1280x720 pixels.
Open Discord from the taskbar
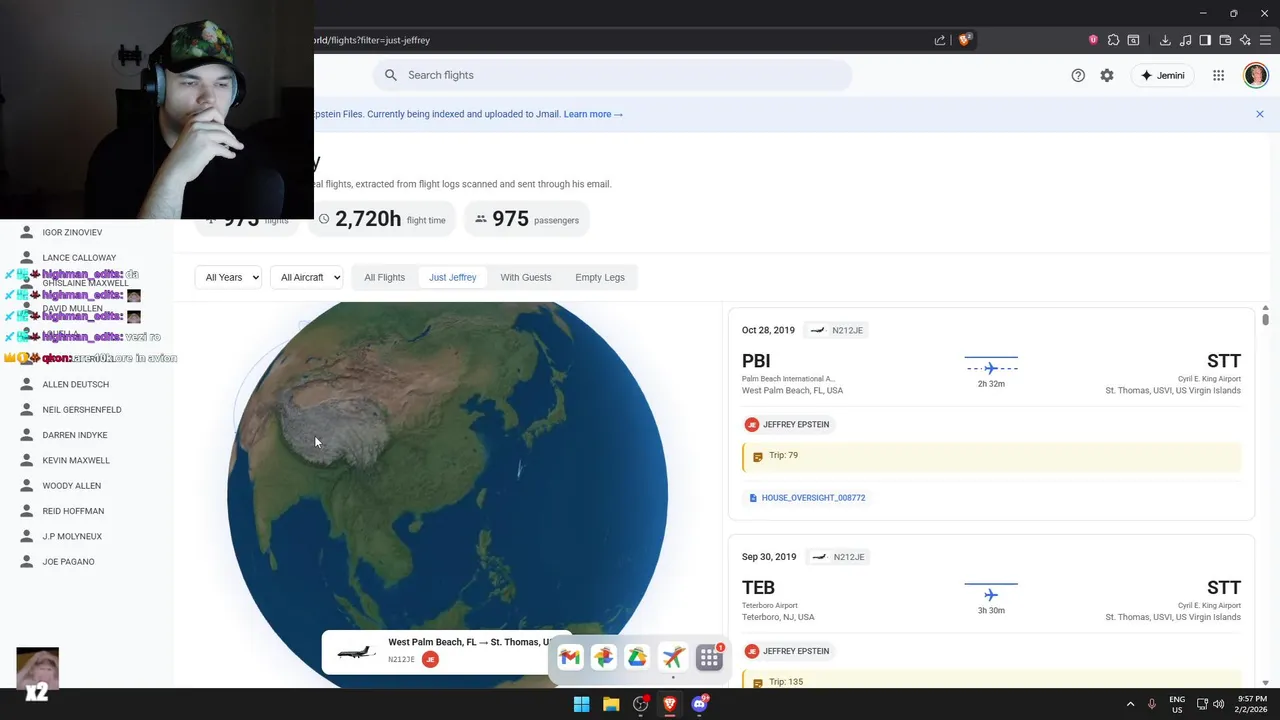tap(700, 704)
